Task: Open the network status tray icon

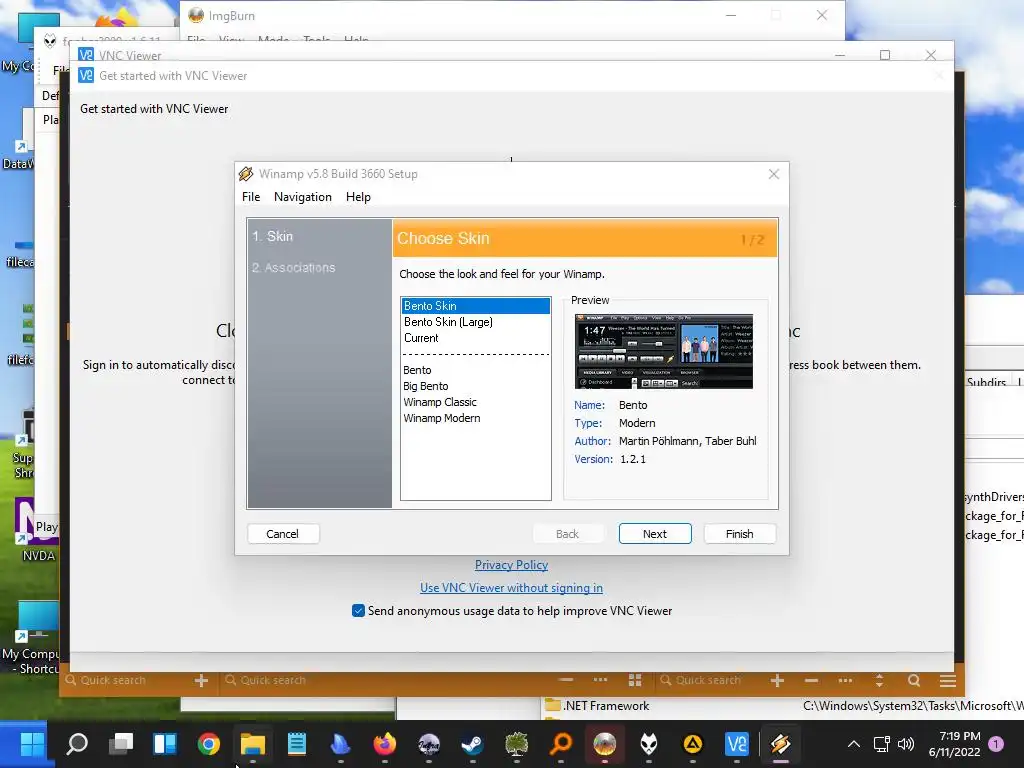Action: tap(882, 744)
